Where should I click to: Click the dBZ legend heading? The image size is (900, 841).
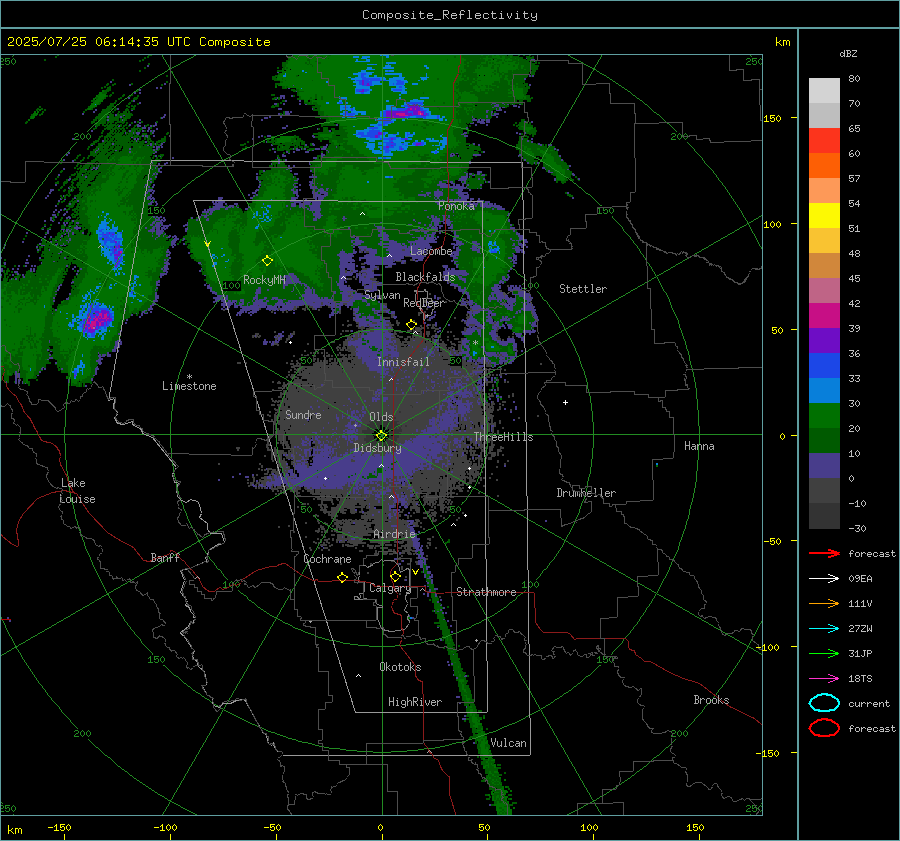pyautogui.click(x=848, y=54)
